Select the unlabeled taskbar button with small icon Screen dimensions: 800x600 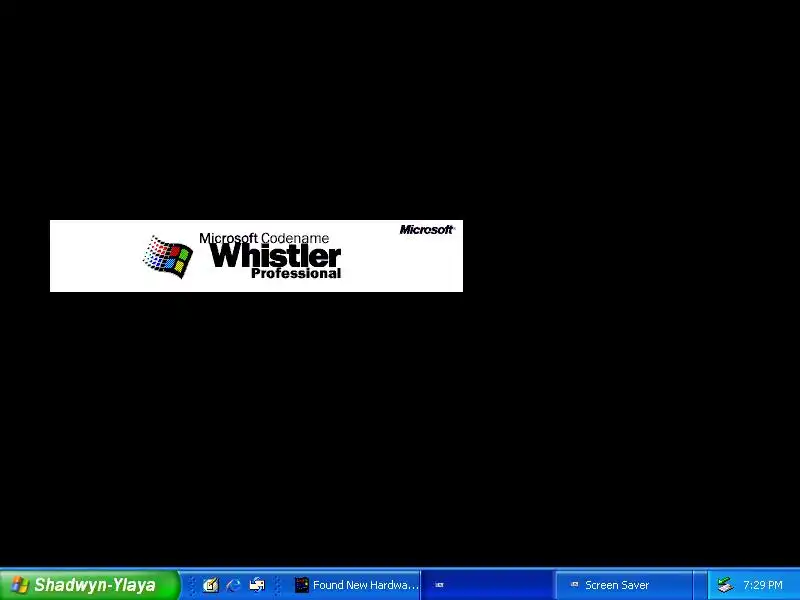(x=487, y=585)
